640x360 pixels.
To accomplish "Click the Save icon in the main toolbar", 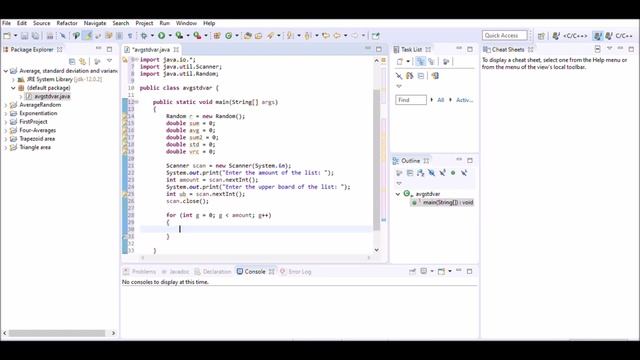I will pyautogui.click(x=24, y=36).
